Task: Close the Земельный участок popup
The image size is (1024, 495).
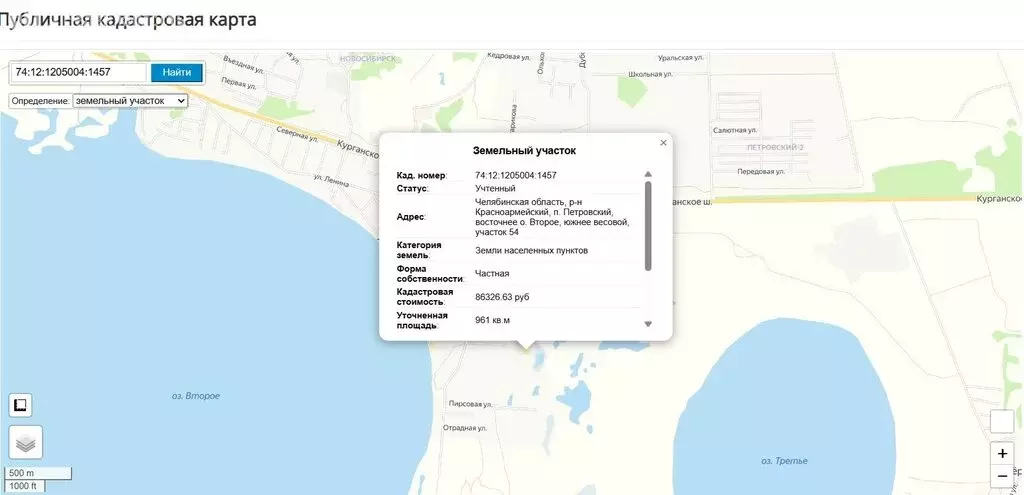Action: pos(663,143)
